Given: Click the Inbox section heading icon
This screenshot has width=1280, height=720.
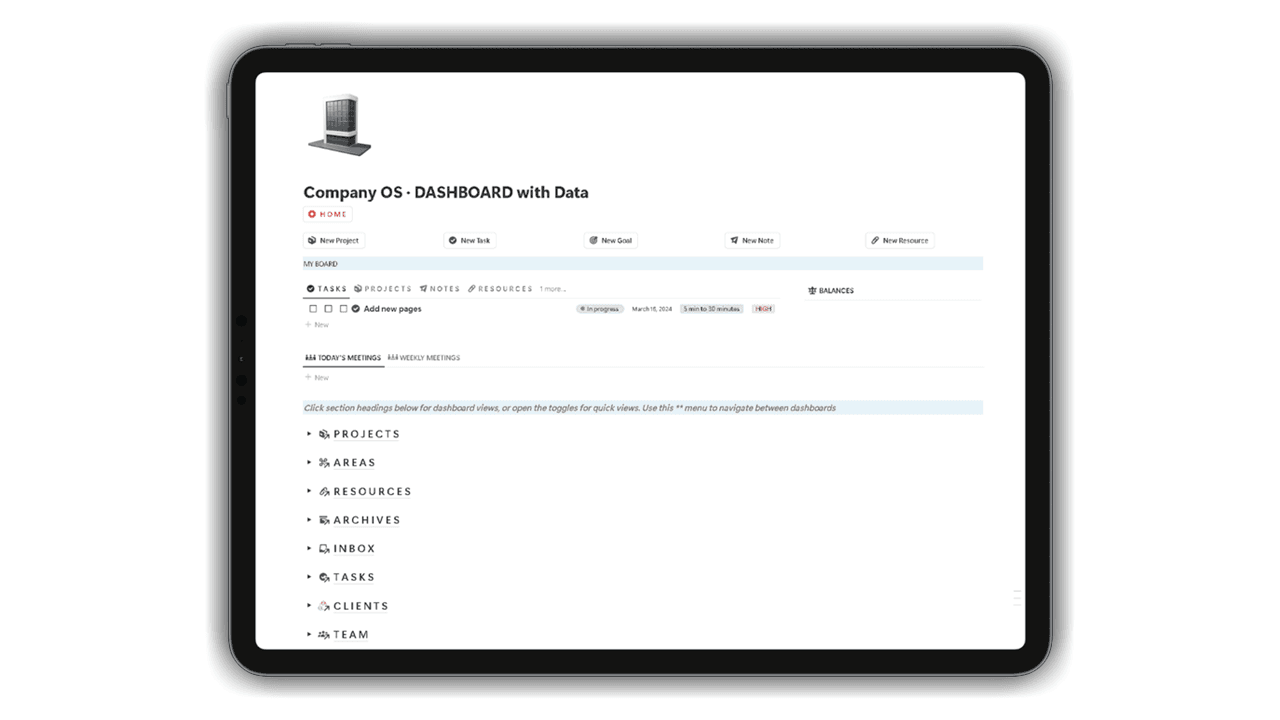Looking at the screenshot, I should (x=324, y=549).
